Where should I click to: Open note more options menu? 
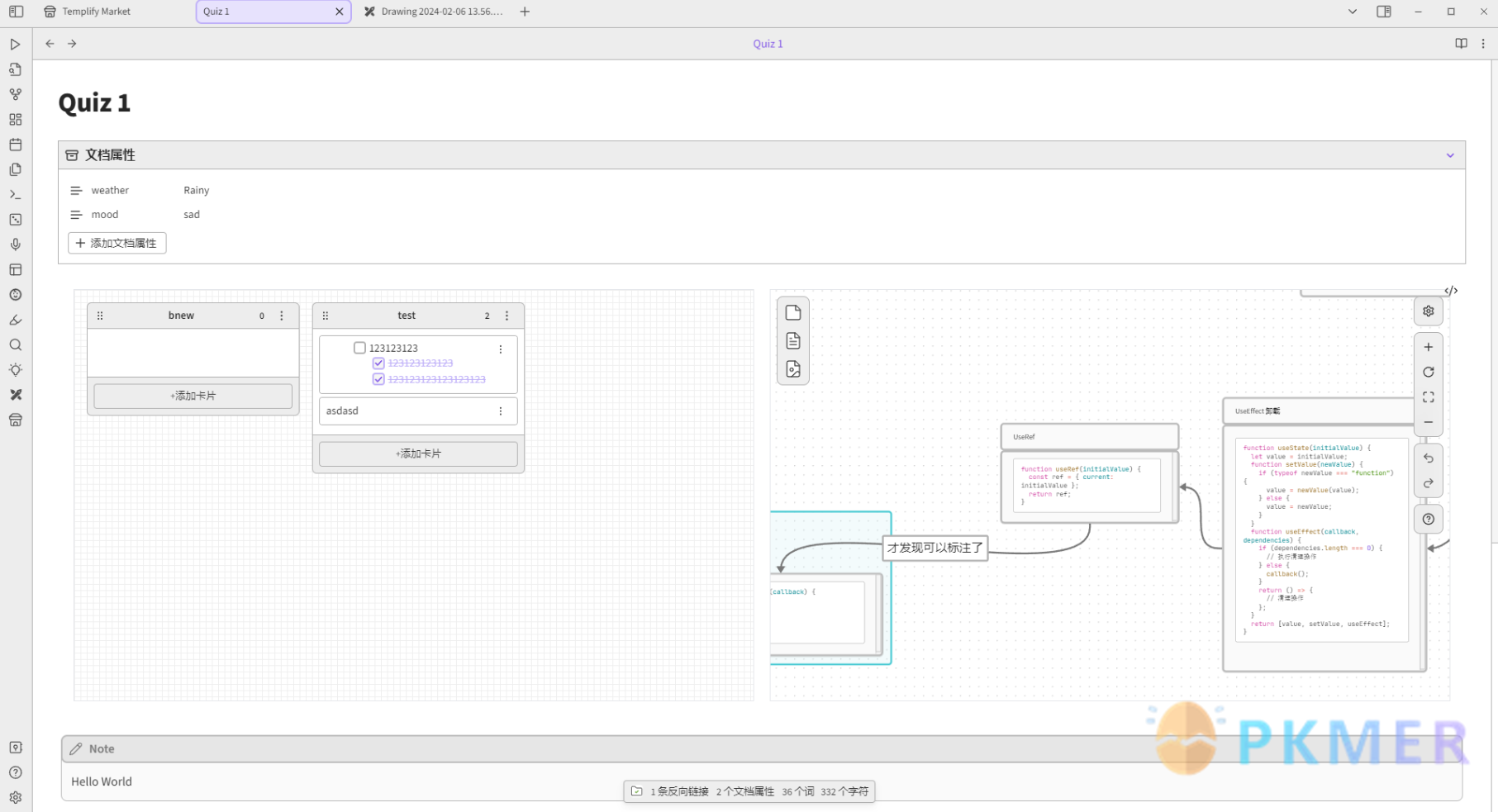(x=1483, y=44)
